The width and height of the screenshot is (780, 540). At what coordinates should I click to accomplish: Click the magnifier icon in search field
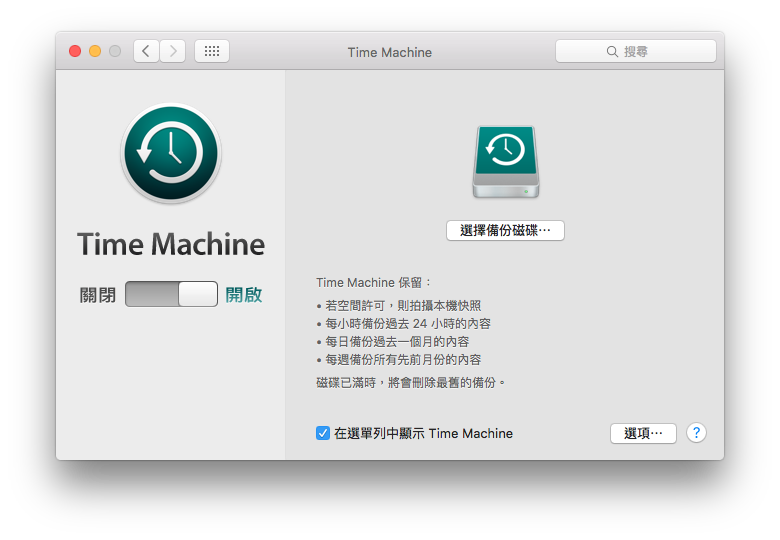coord(612,52)
